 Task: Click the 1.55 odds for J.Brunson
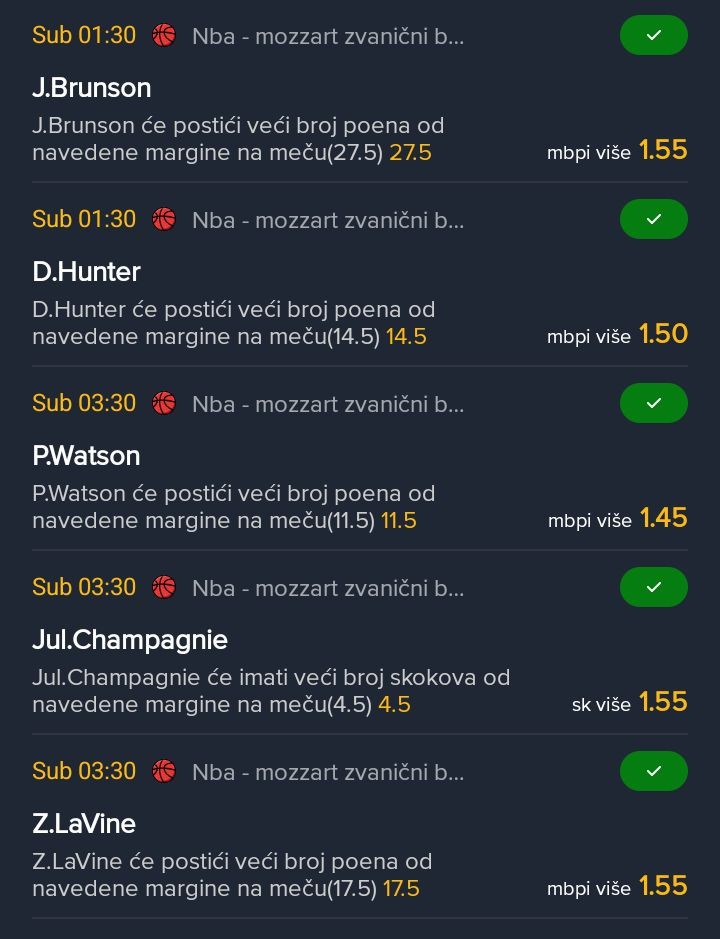(x=663, y=150)
